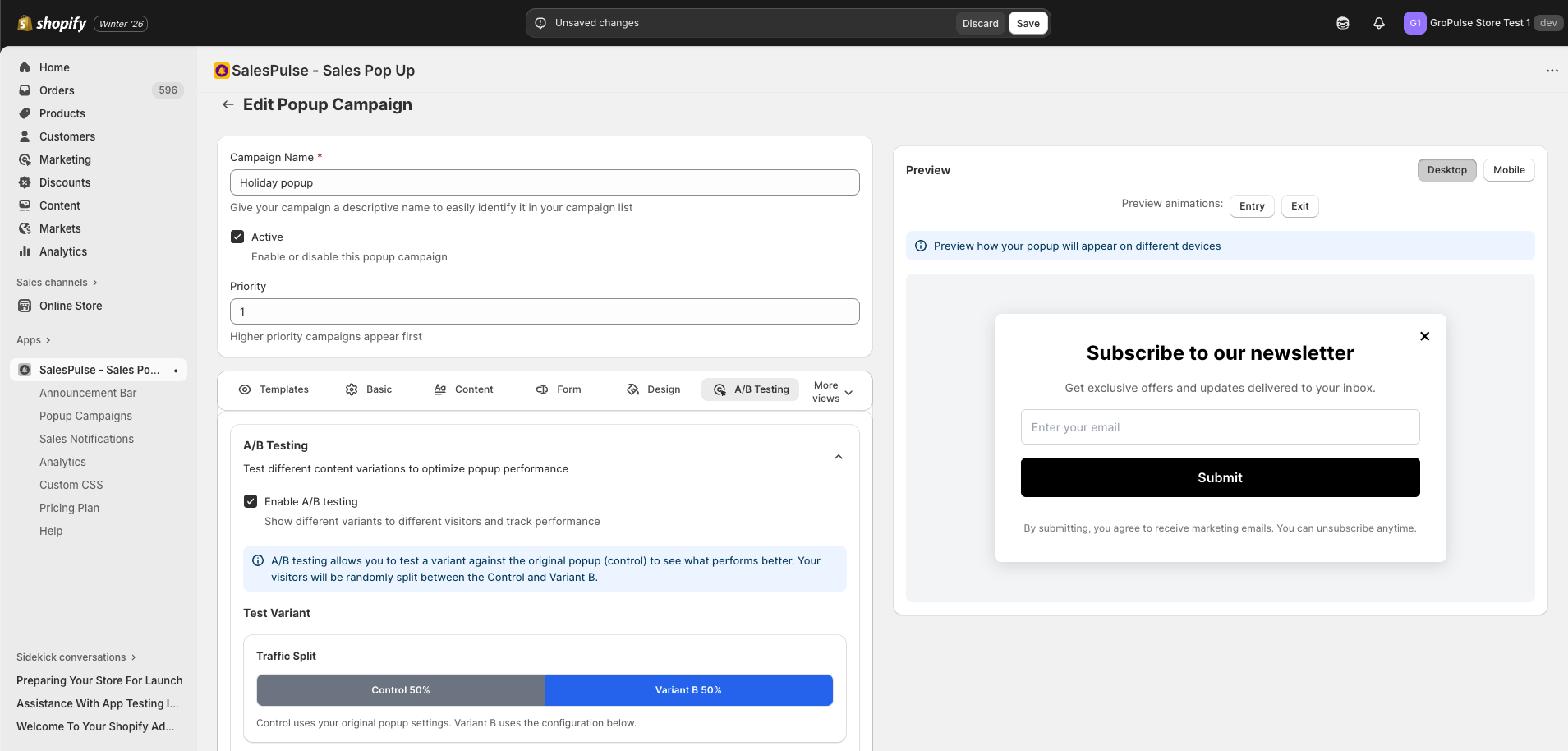Open the Design customization view
The width and height of the screenshot is (1568, 751).
coord(653,389)
